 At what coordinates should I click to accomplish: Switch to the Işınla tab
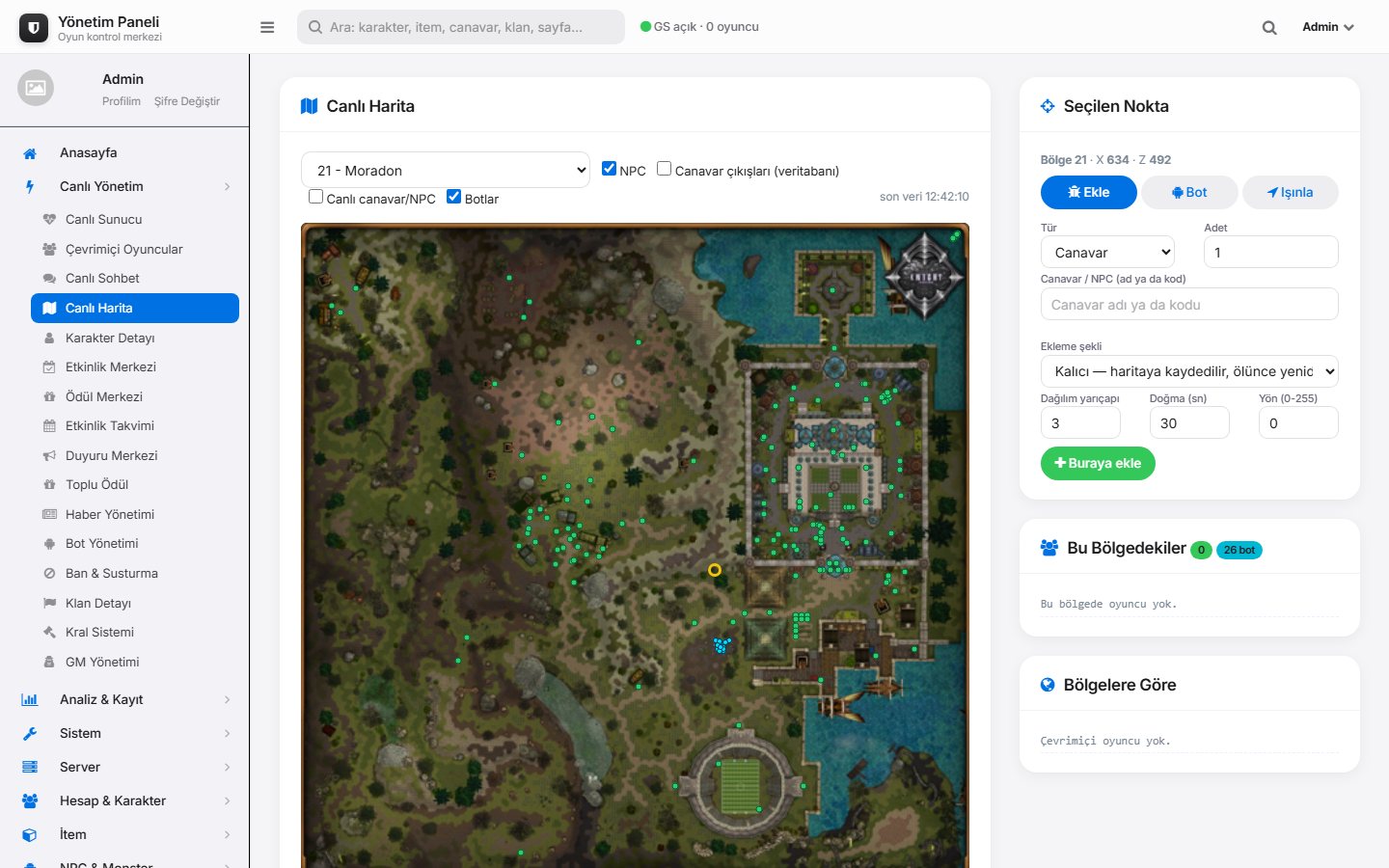[1291, 192]
